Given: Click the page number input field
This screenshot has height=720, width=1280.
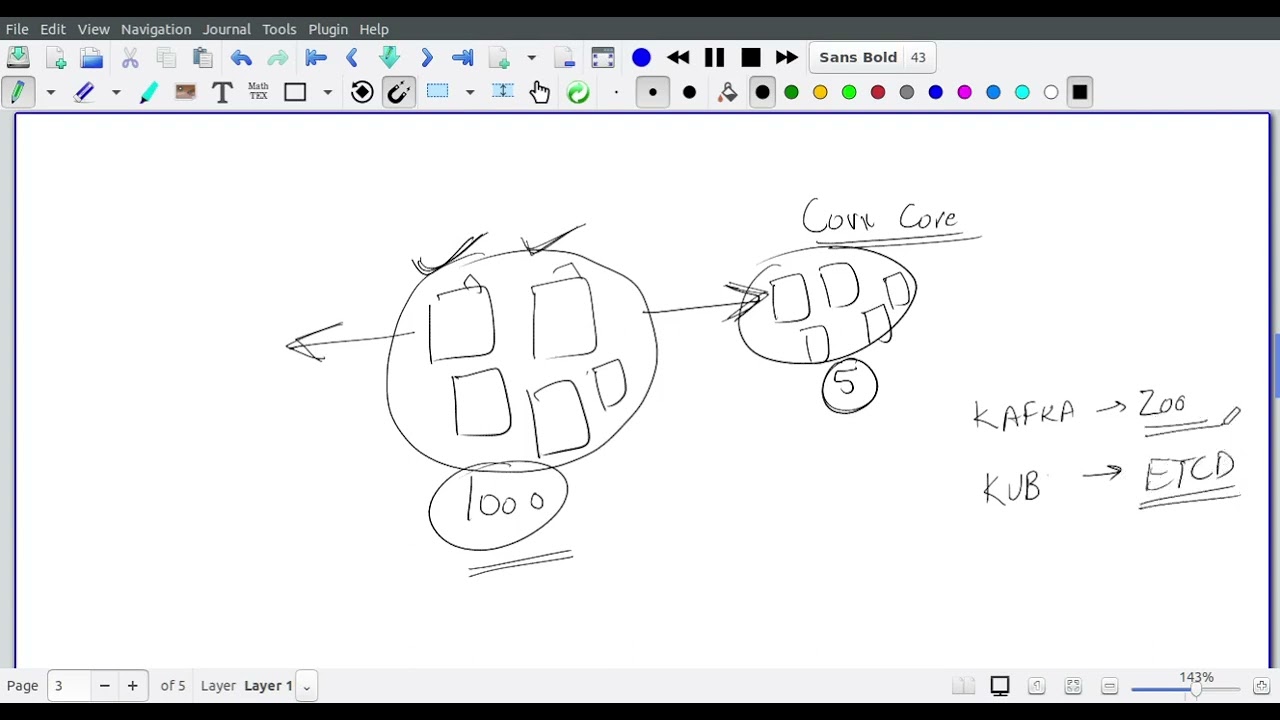Looking at the screenshot, I should pos(70,686).
